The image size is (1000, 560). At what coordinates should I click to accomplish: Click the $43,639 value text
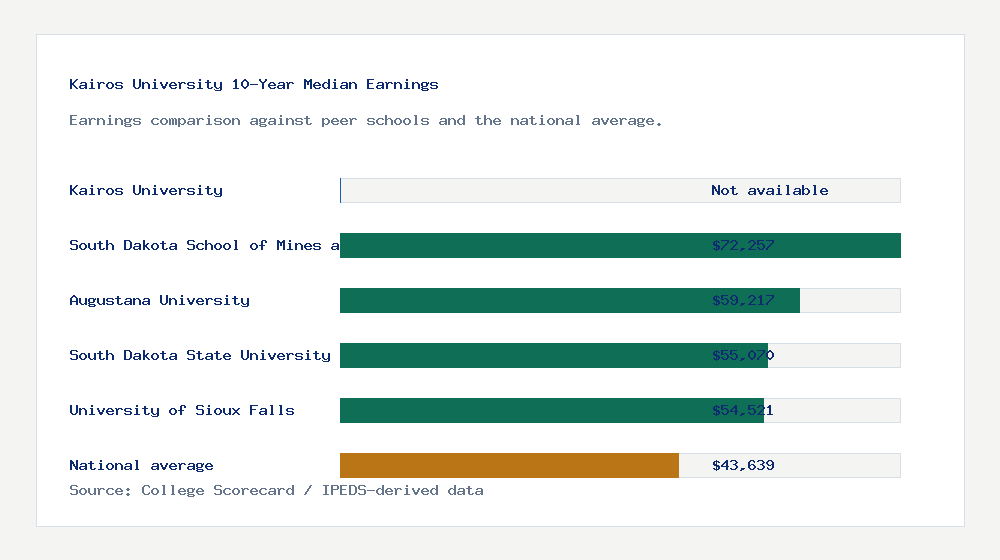point(743,466)
